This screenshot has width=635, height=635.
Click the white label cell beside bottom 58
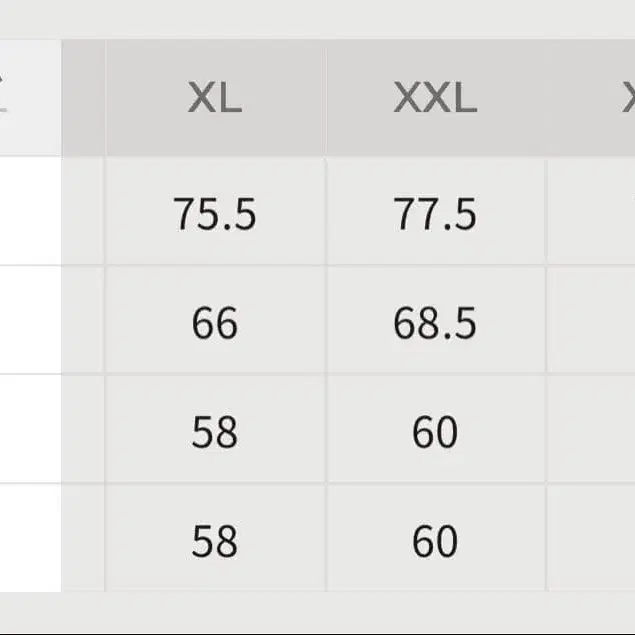[30, 538]
